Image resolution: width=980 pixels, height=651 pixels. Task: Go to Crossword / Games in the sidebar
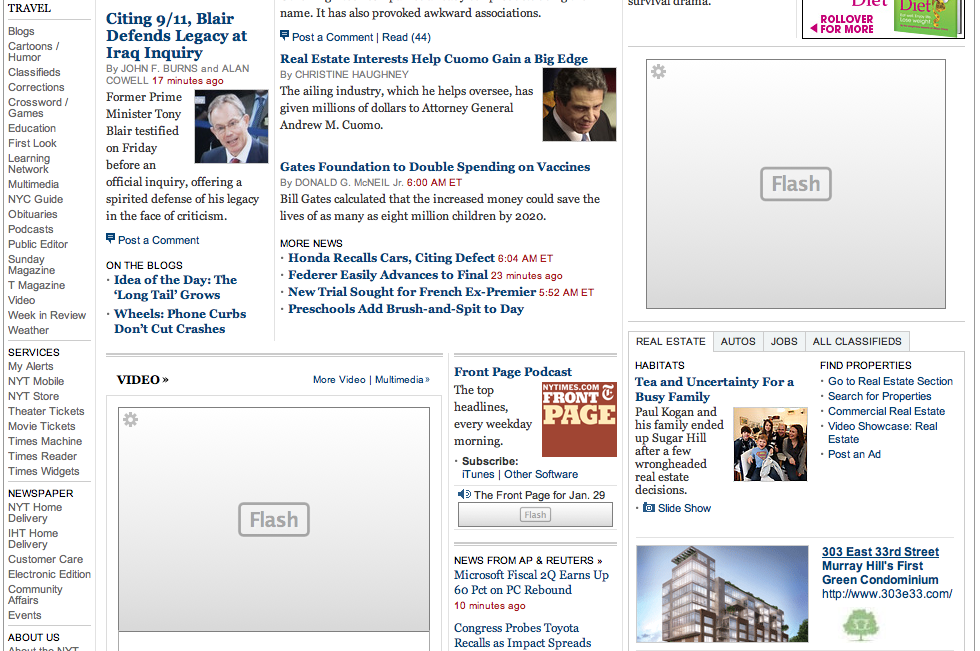pos(38,107)
